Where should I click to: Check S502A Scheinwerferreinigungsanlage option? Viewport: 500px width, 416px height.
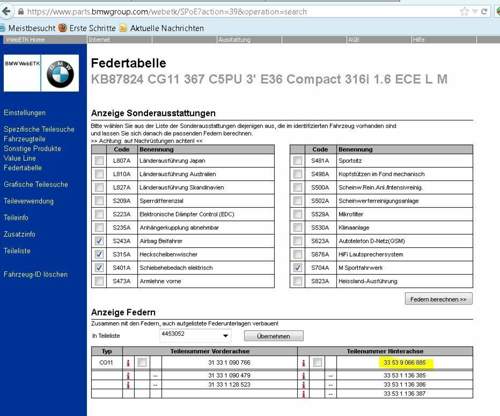[x=298, y=201]
